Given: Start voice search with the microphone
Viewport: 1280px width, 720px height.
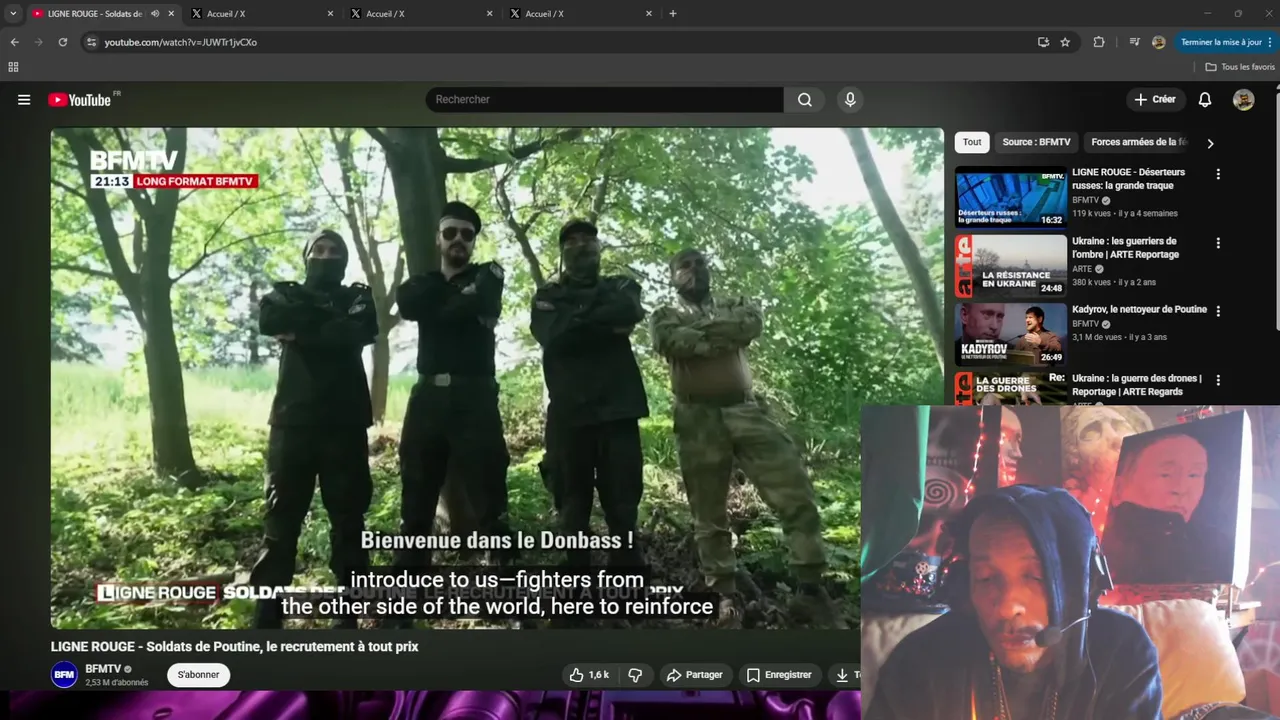Looking at the screenshot, I should 850,100.
